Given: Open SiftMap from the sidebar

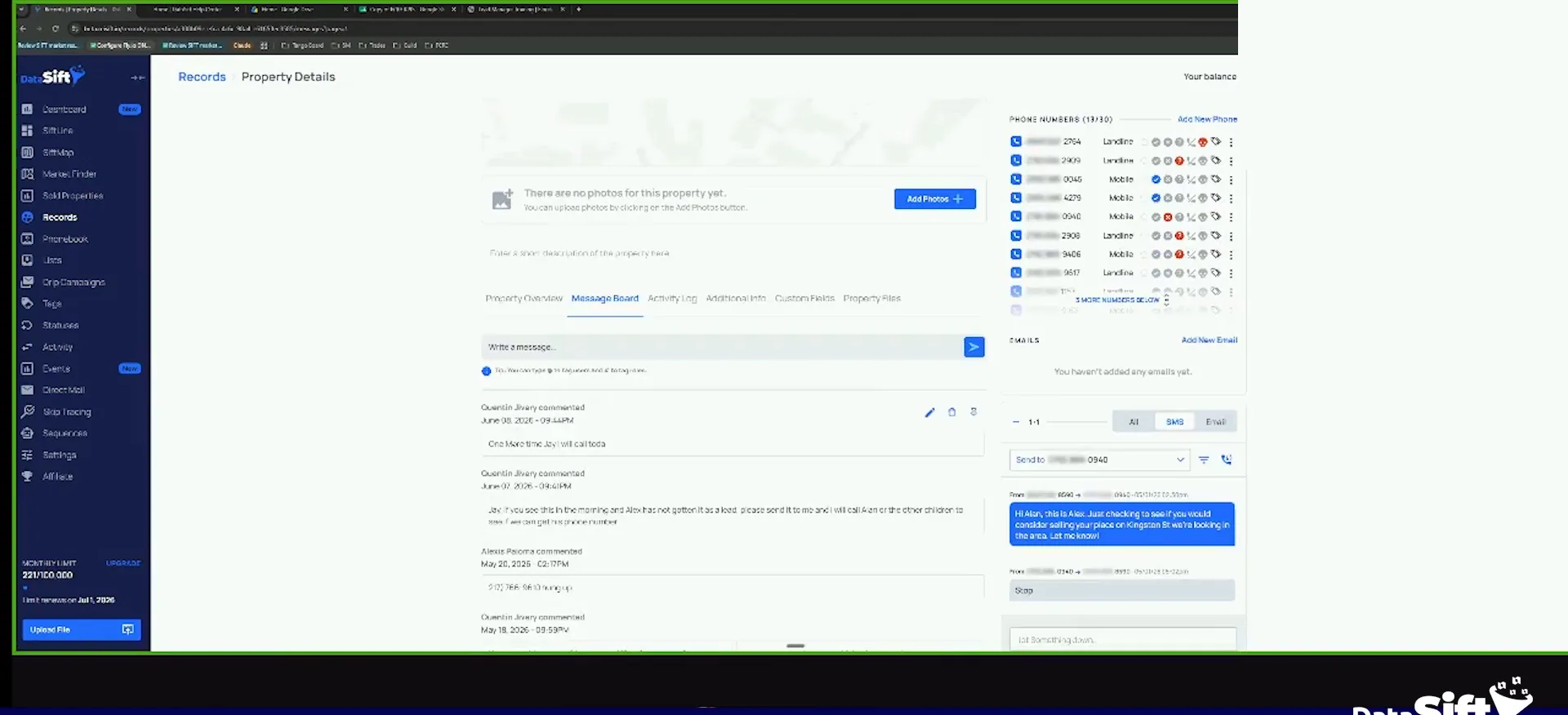Looking at the screenshot, I should (x=58, y=153).
